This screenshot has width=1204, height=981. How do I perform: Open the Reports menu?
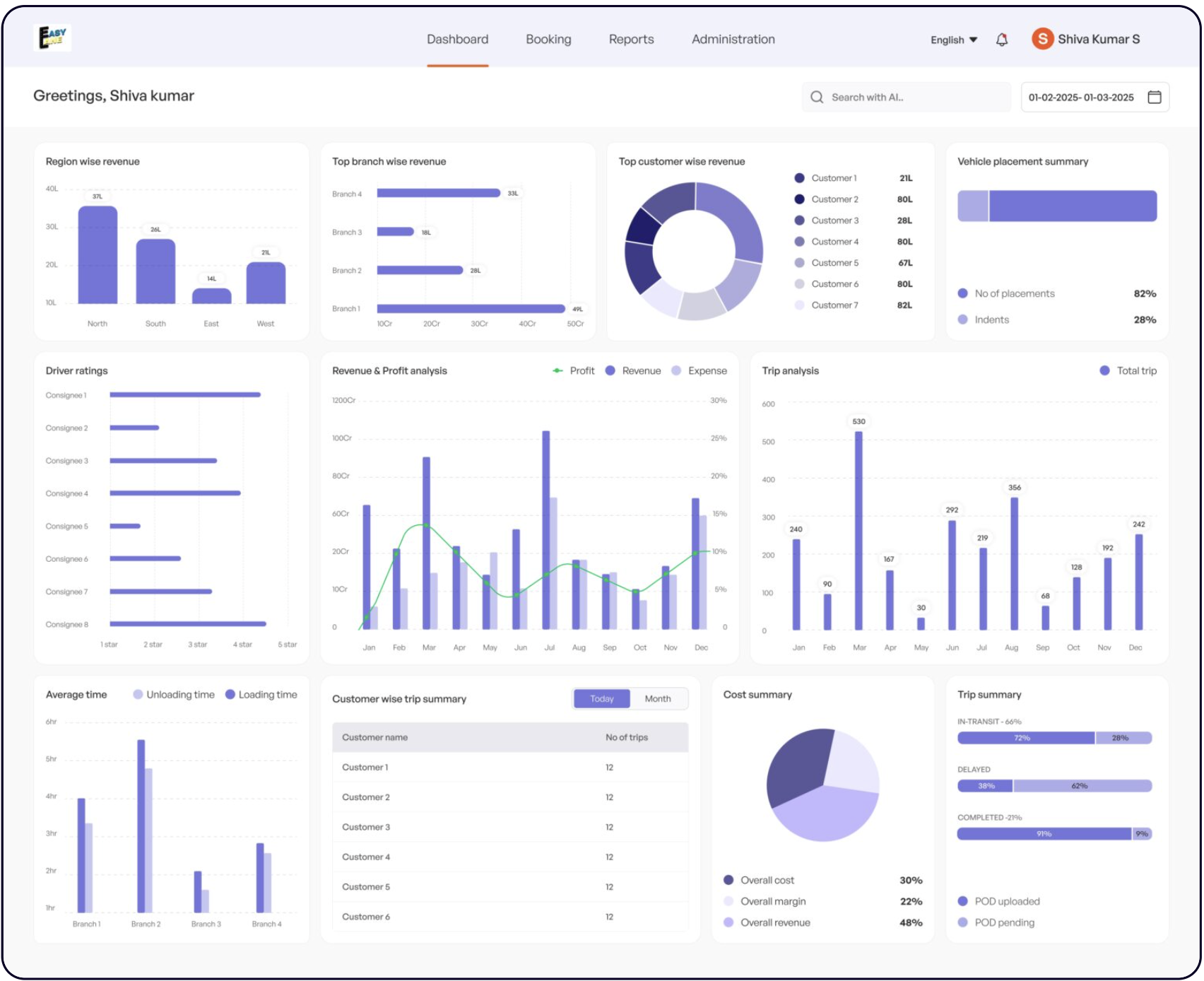click(631, 40)
